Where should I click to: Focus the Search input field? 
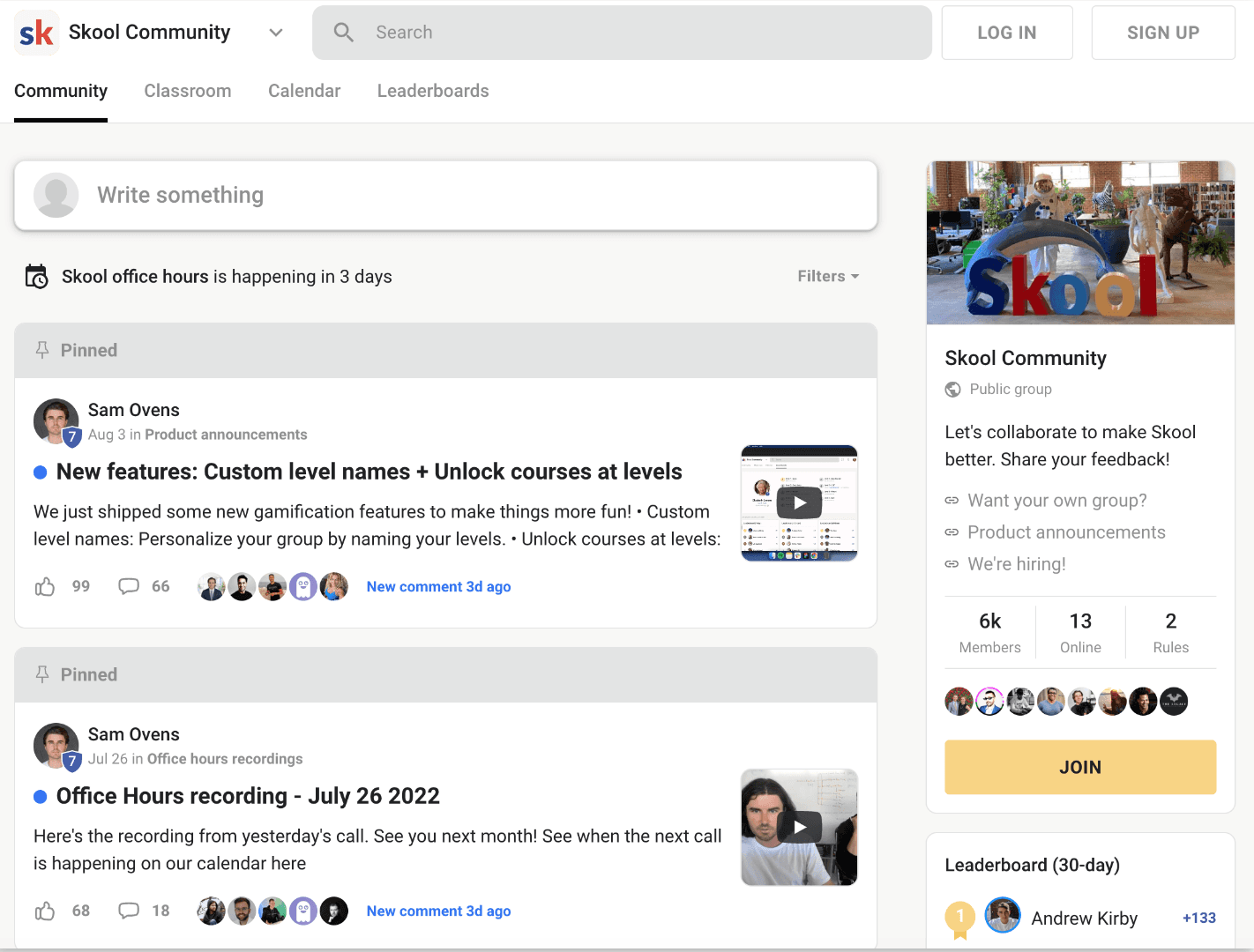tap(622, 33)
